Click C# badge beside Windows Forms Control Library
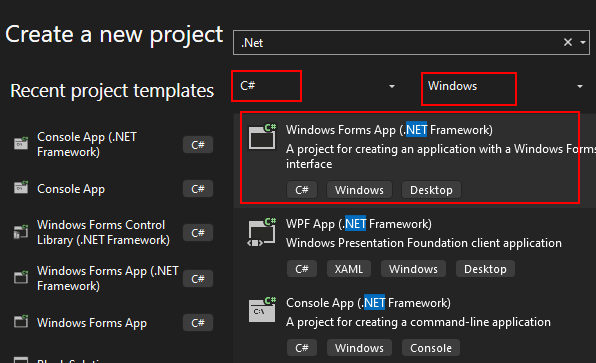This screenshot has height=363, width=596. point(198,233)
